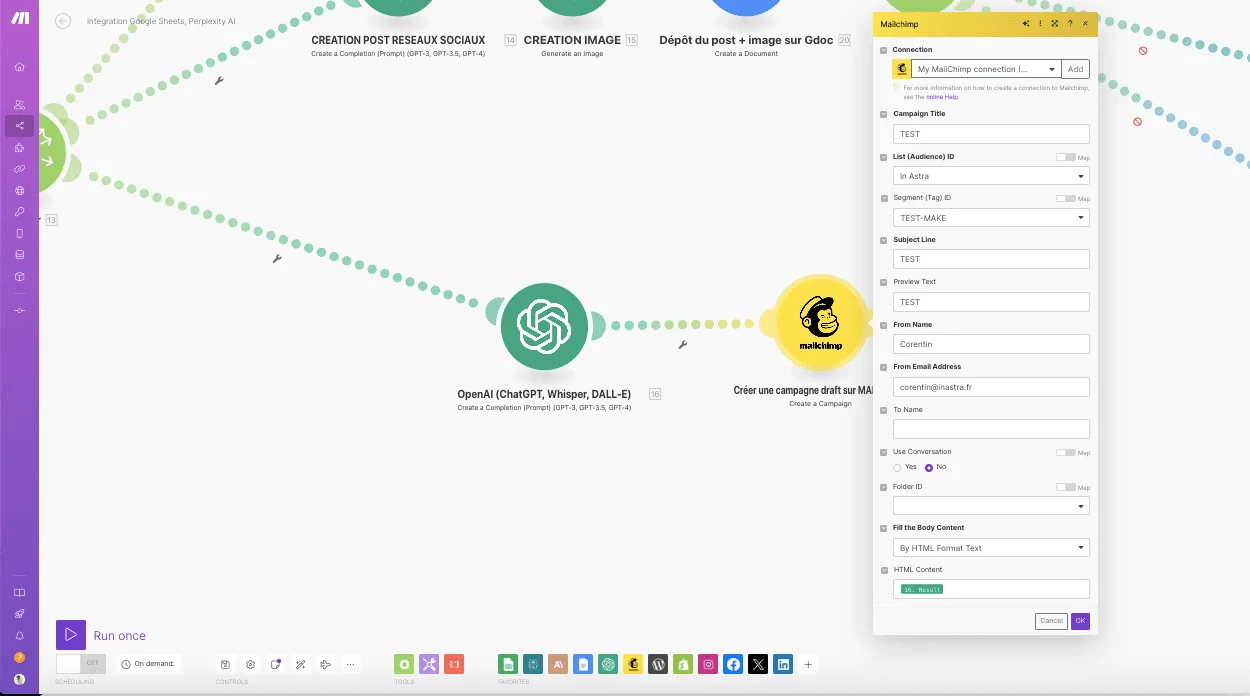Open Fill the Body Content dropdown
Screen dimensions: 1250x696
pos(991,548)
